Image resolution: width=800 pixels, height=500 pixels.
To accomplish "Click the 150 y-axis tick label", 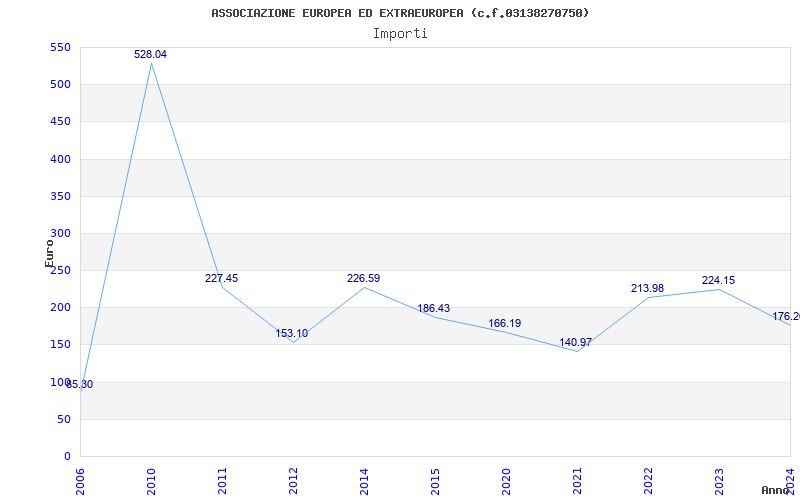I will 60,345.
